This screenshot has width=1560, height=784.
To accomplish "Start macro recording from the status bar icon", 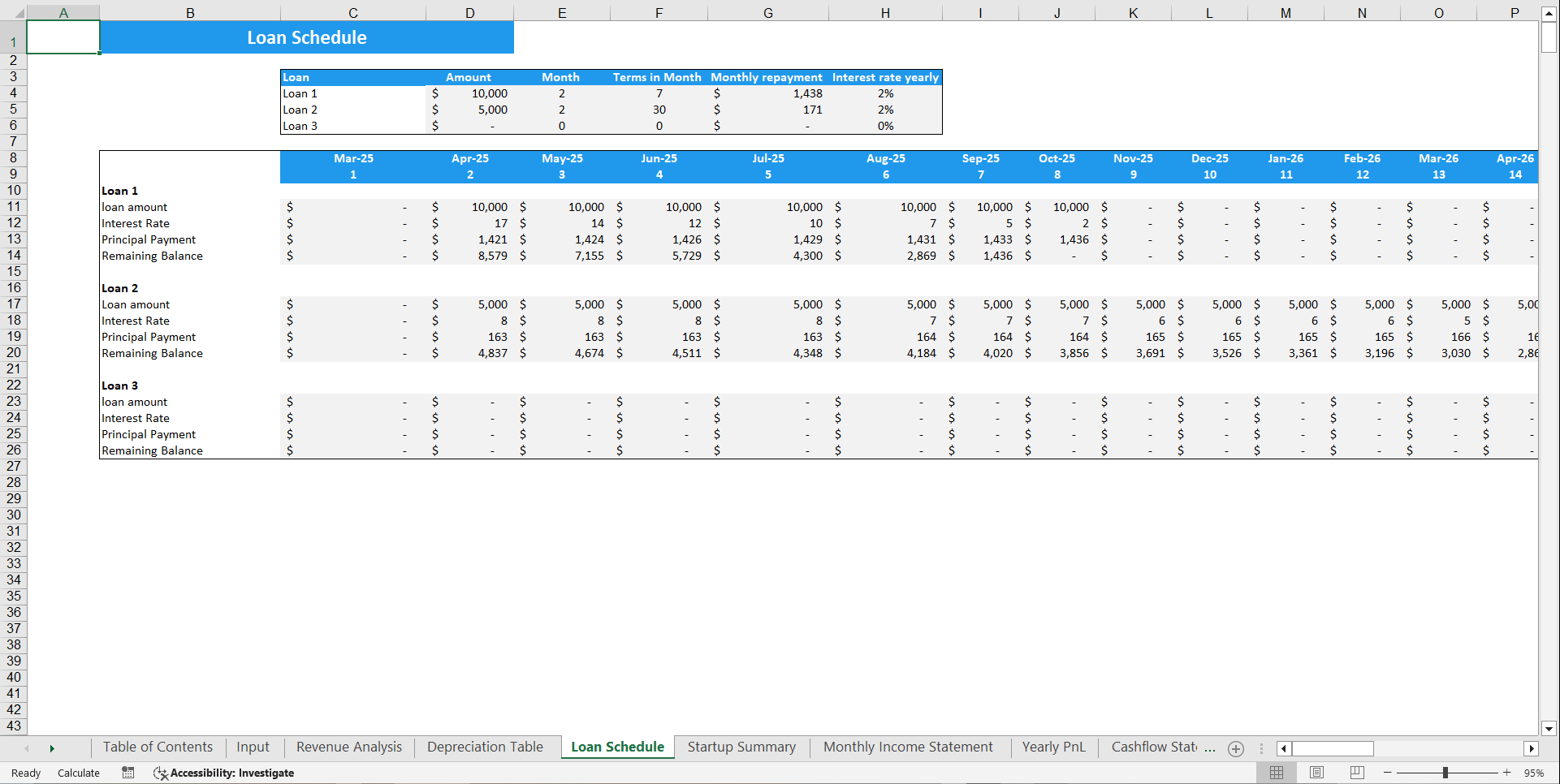I will coord(127,773).
